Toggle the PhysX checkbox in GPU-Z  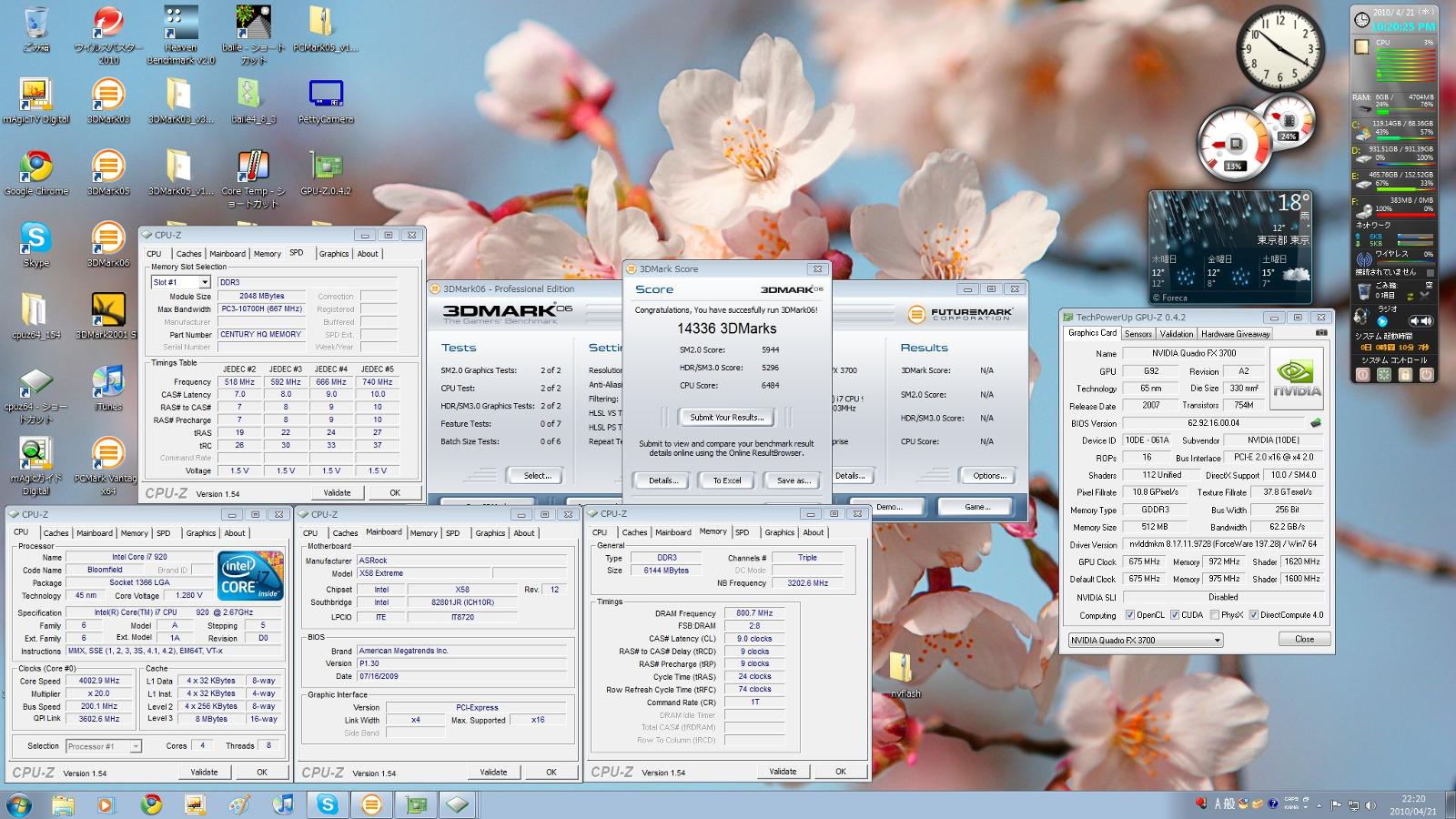coord(1214,615)
